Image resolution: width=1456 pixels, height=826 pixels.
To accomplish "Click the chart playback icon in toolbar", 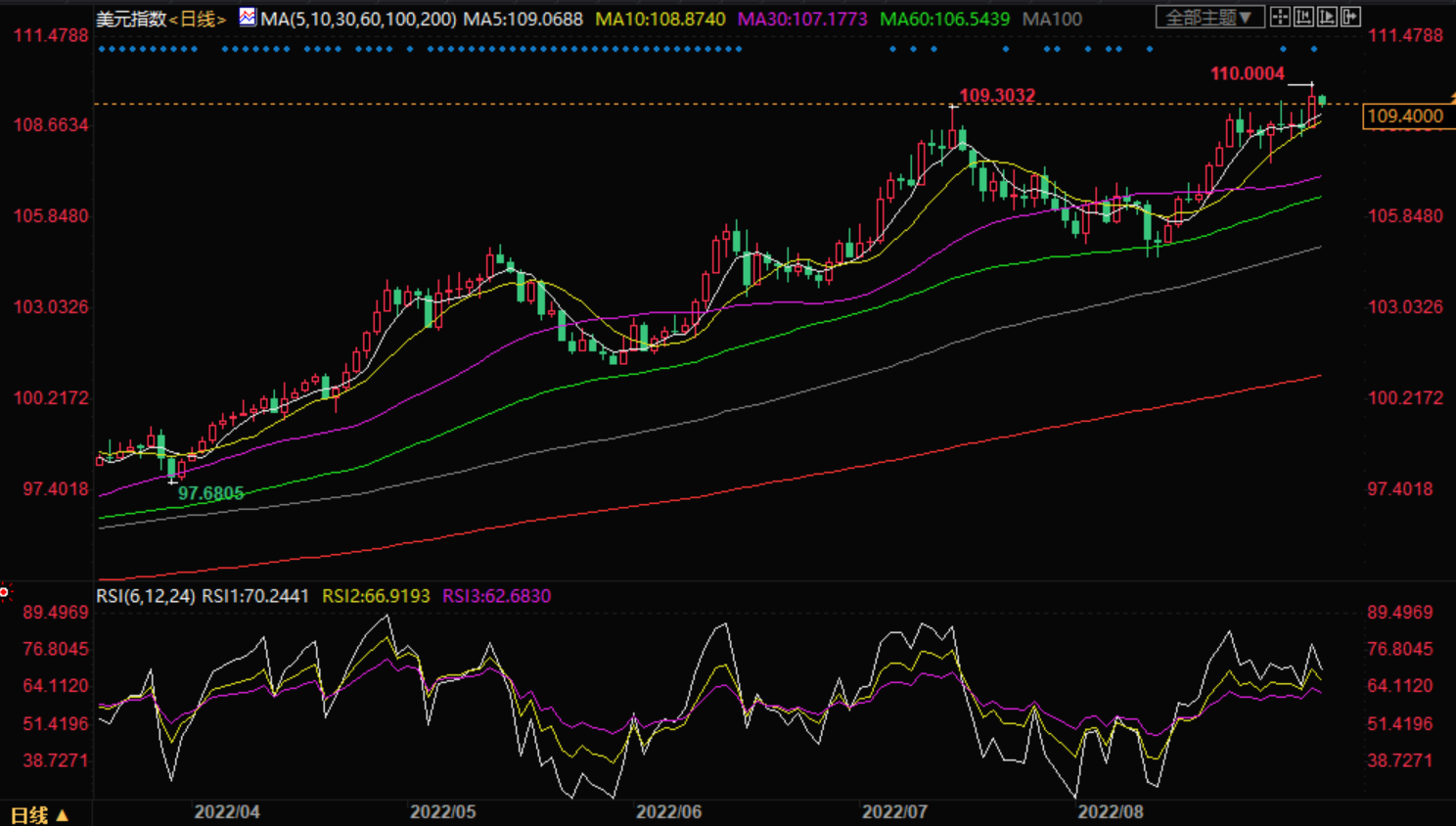I will [1327, 17].
